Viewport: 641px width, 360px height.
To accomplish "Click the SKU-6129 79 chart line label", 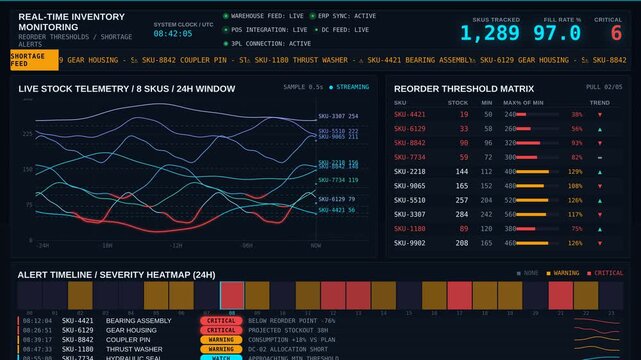I will (336, 199).
